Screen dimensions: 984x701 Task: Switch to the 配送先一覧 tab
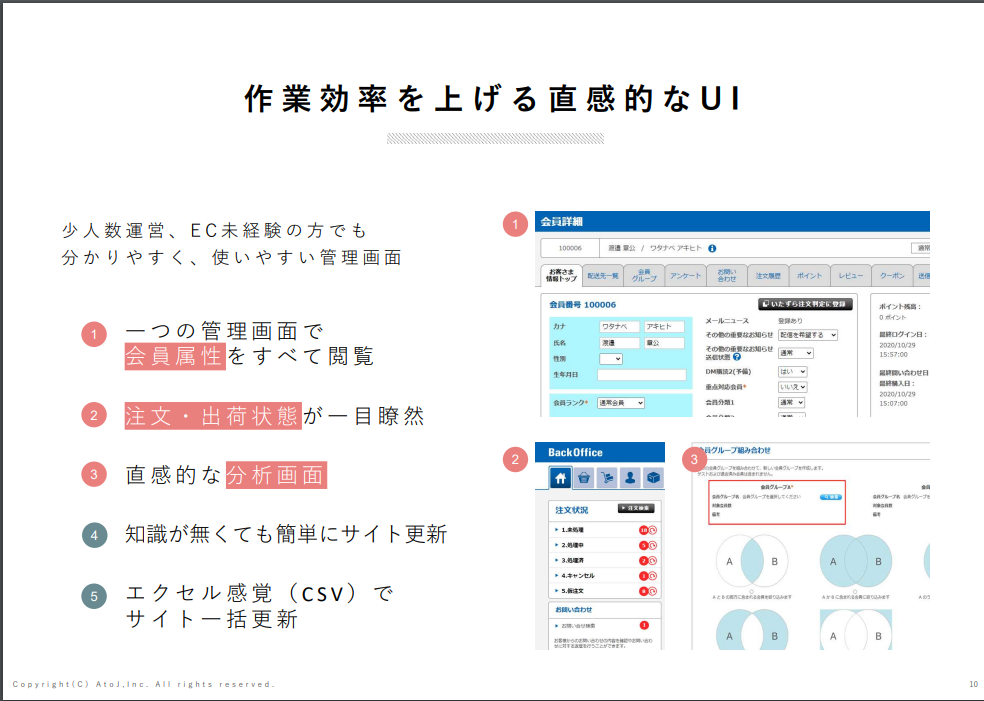(603, 276)
